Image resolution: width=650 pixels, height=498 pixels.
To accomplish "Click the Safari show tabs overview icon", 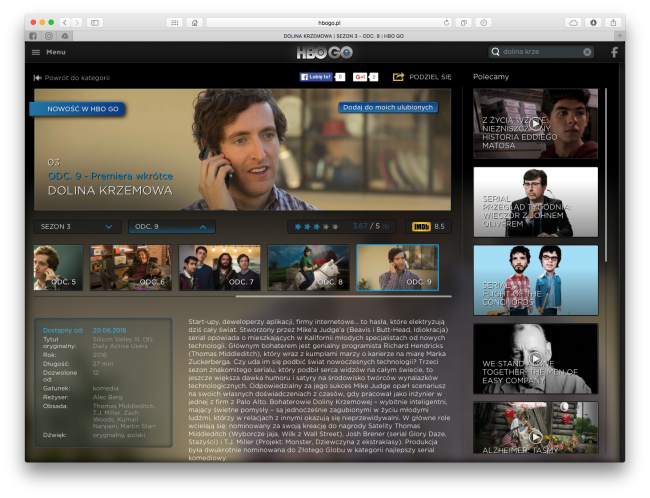I will (x=463, y=23).
